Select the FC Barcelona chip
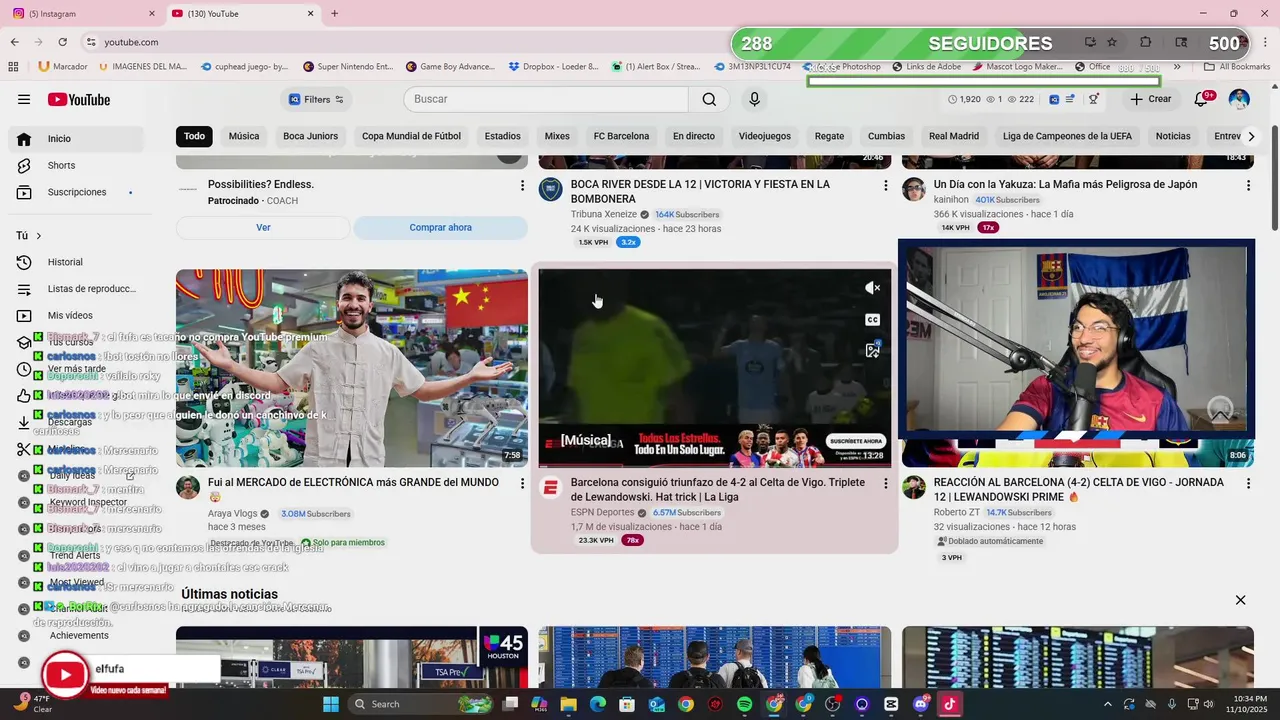1280x720 pixels. (x=621, y=136)
